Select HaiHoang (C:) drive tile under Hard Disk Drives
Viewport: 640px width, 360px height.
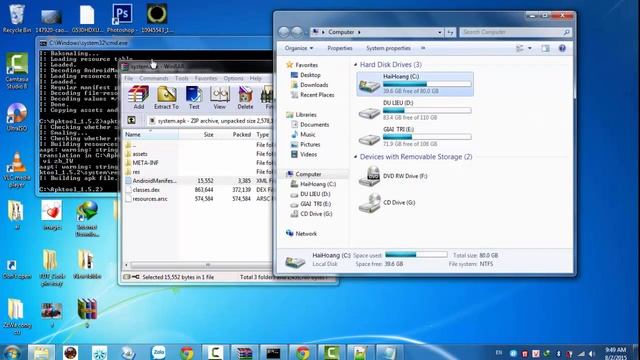415,84
